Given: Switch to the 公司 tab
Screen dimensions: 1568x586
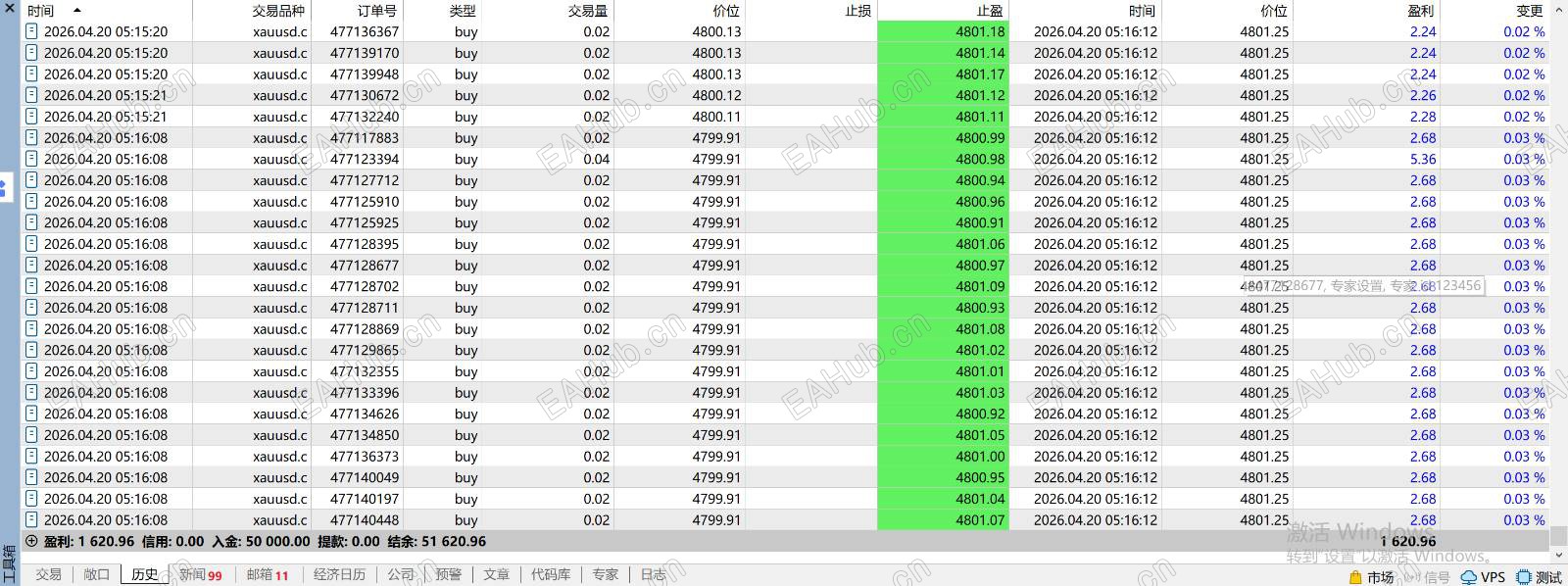Looking at the screenshot, I should click(401, 574).
